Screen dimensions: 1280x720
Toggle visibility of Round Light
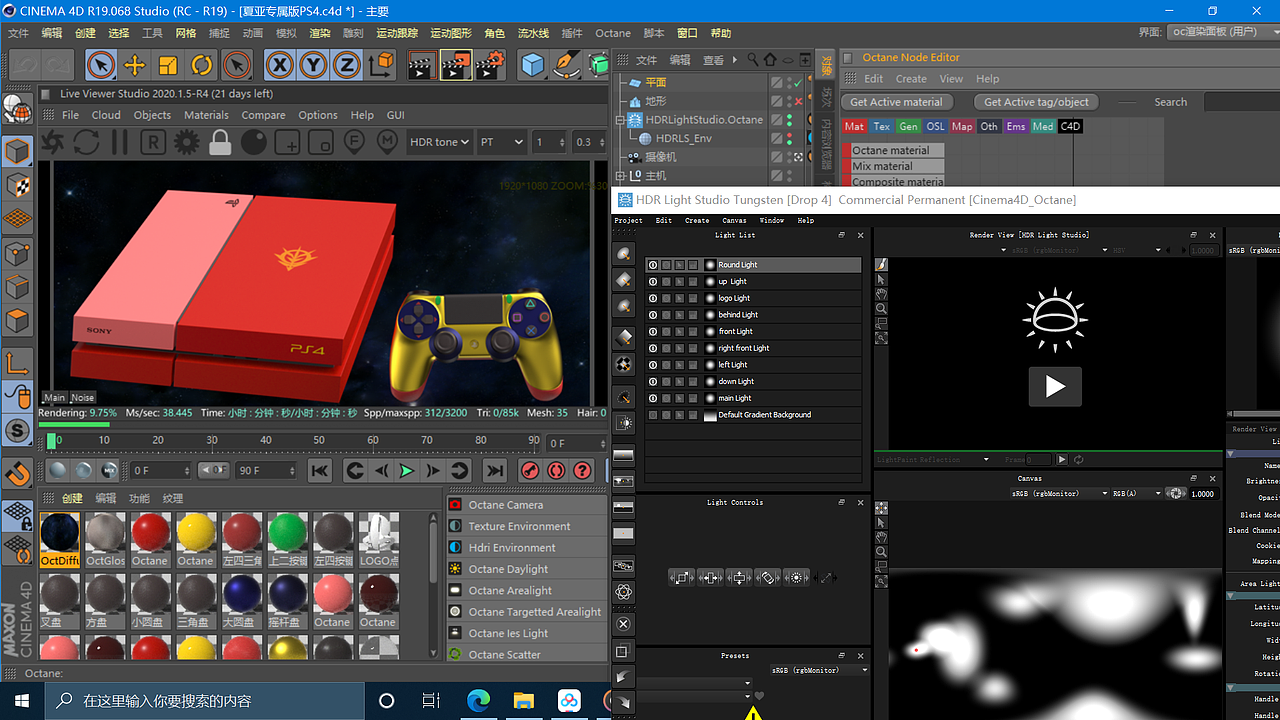tap(653, 265)
